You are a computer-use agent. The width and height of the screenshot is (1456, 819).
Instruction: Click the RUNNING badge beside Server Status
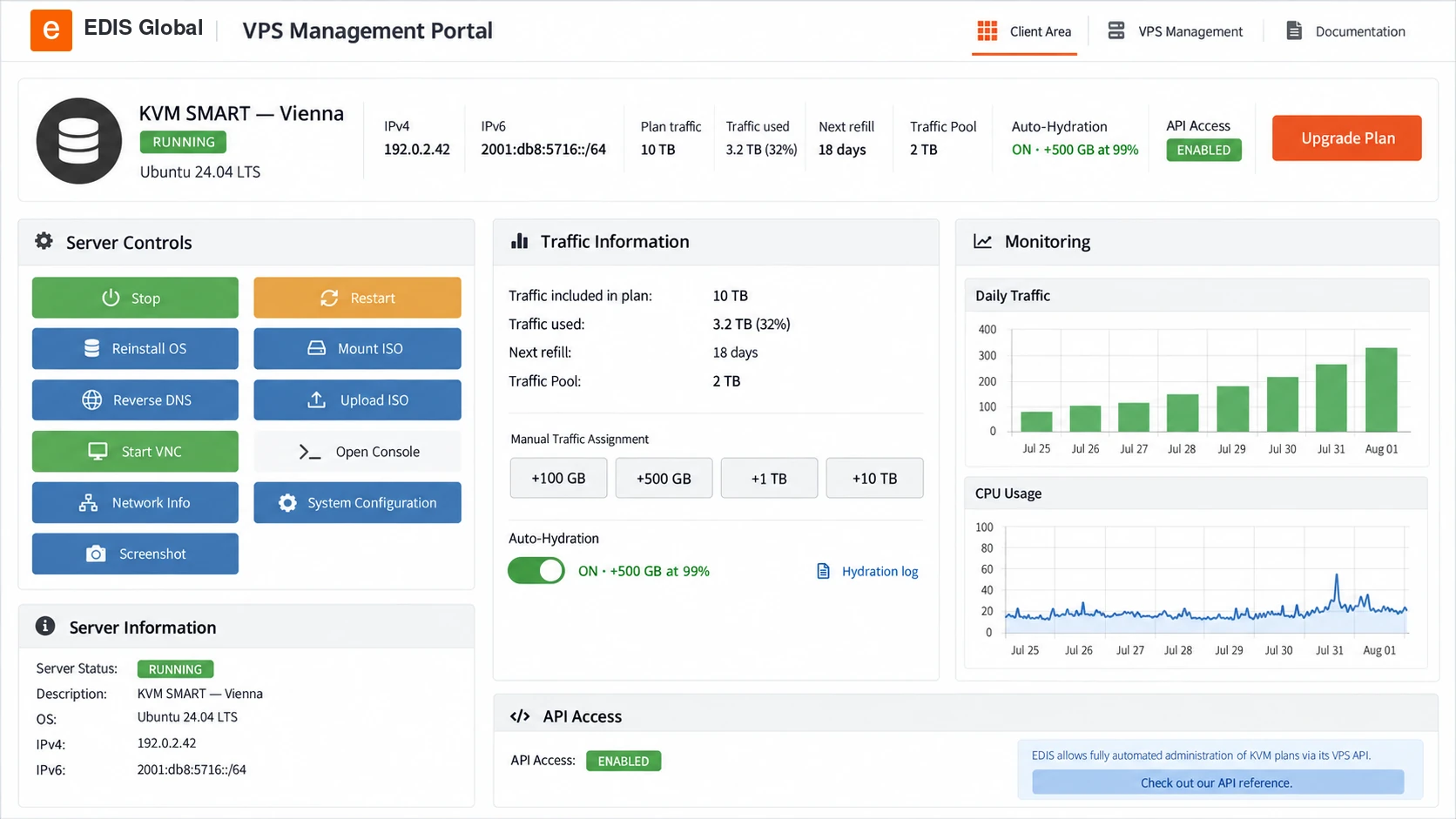(x=175, y=669)
